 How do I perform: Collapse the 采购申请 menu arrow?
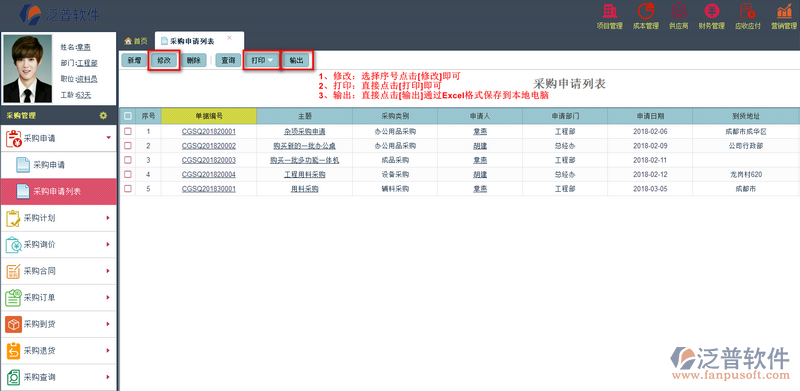coord(108,137)
